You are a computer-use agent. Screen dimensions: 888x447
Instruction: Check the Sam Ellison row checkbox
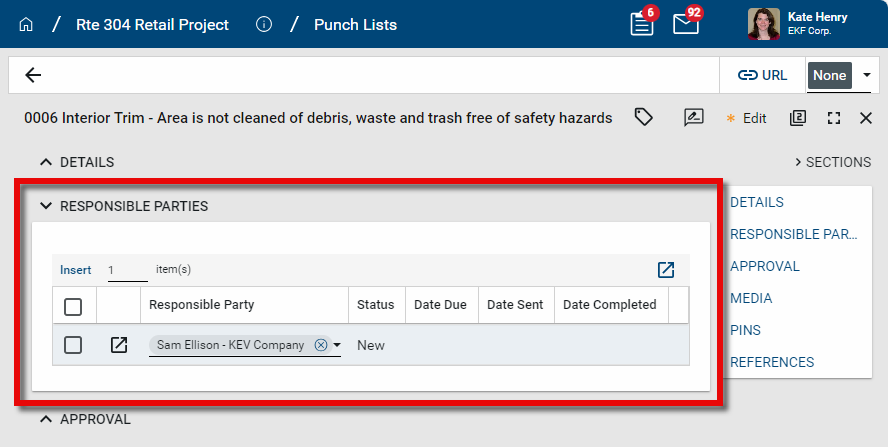[73, 345]
